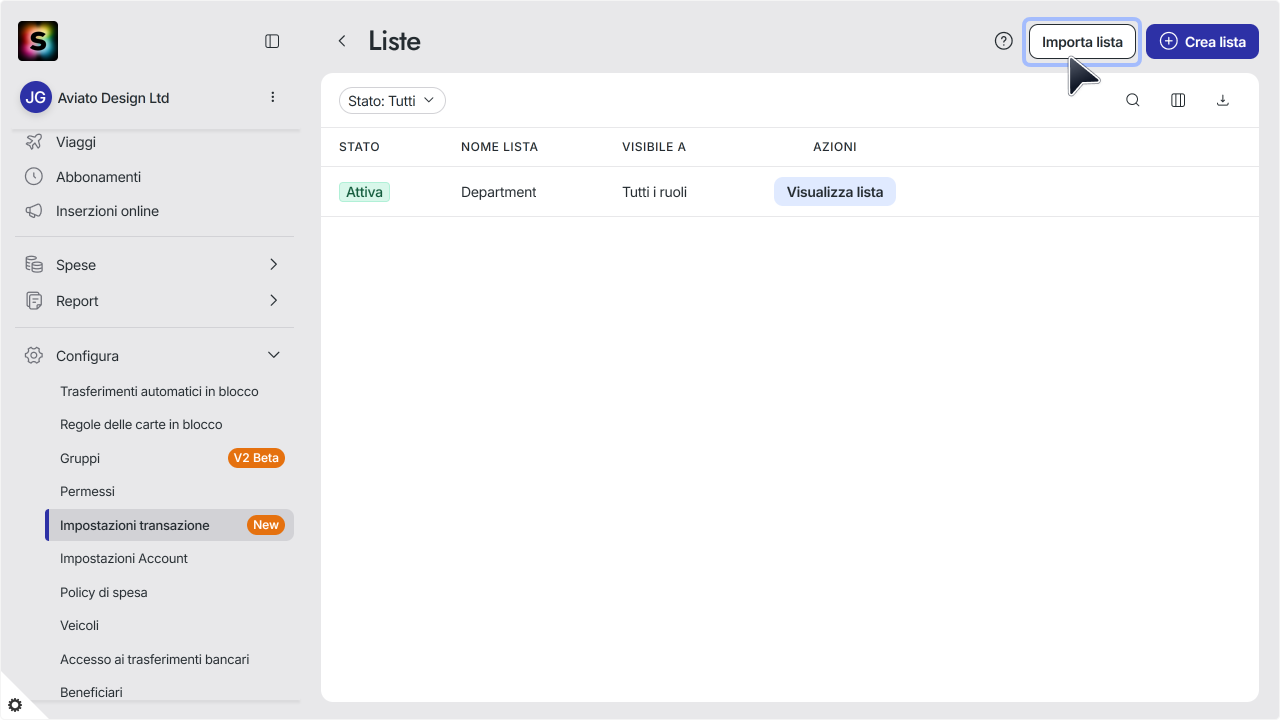The width and height of the screenshot is (1280, 720).
Task: Click the help question mark icon
Action: click(x=1004, y=41)
